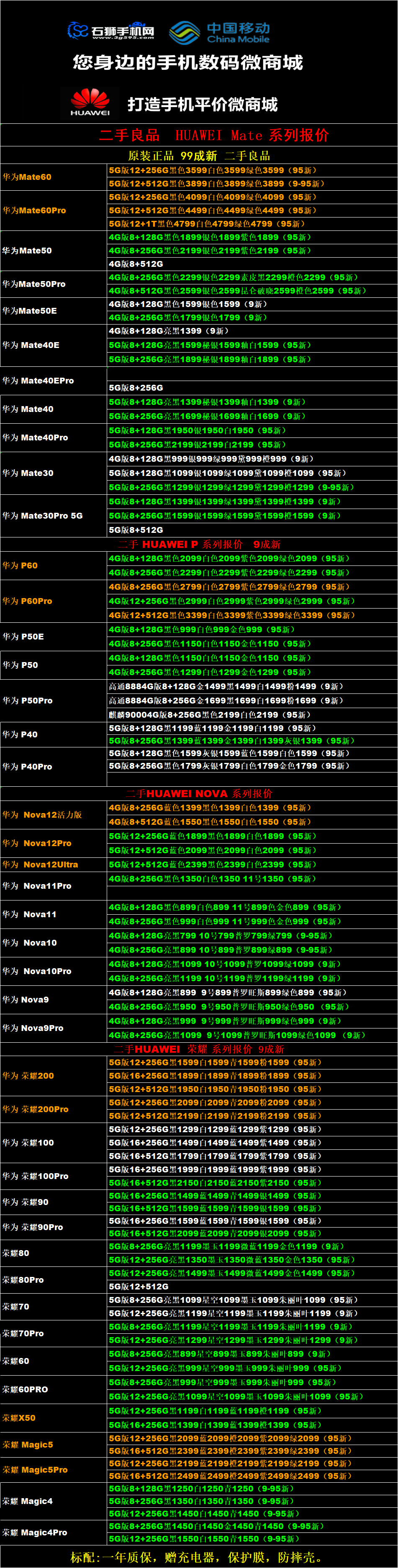
Task: Select the 荣耀70 label
Action: point(16,1307)
